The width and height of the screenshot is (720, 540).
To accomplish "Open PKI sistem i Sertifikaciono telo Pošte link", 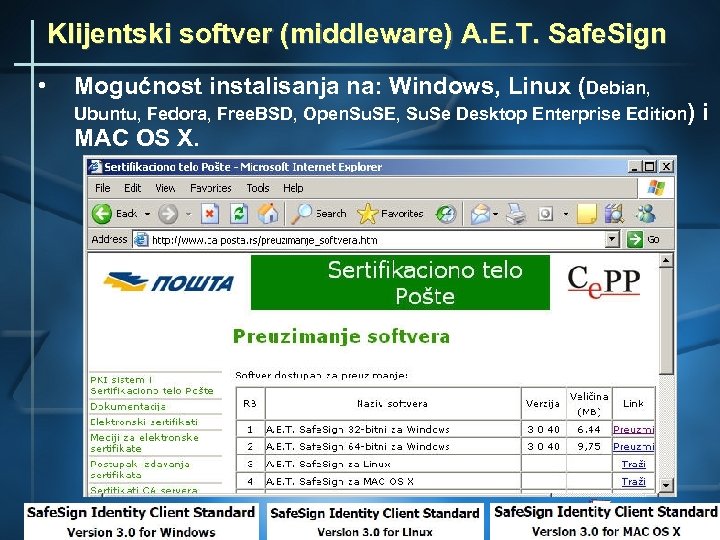I will coord(152,385).
